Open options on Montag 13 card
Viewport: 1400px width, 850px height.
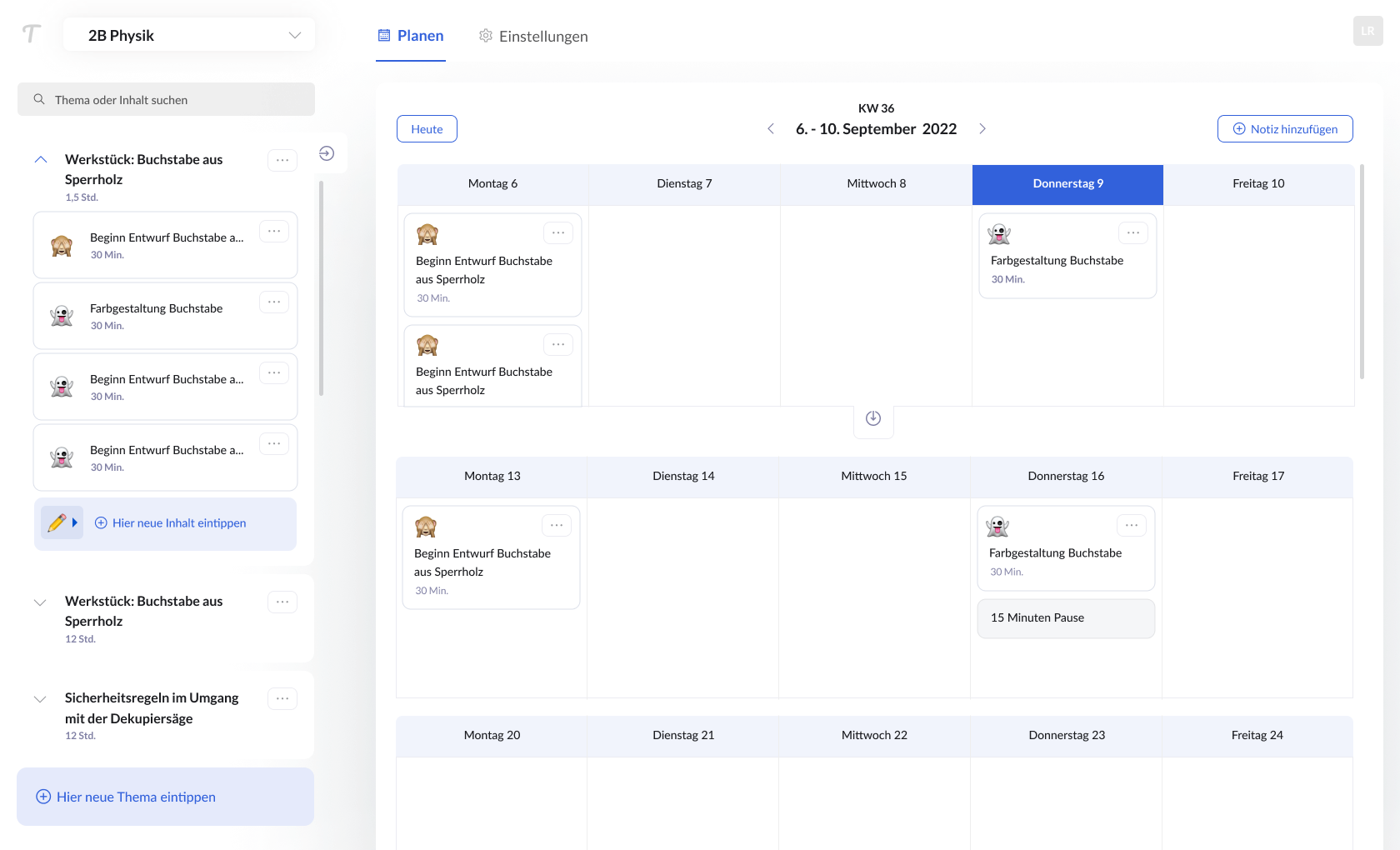[557, 525]
